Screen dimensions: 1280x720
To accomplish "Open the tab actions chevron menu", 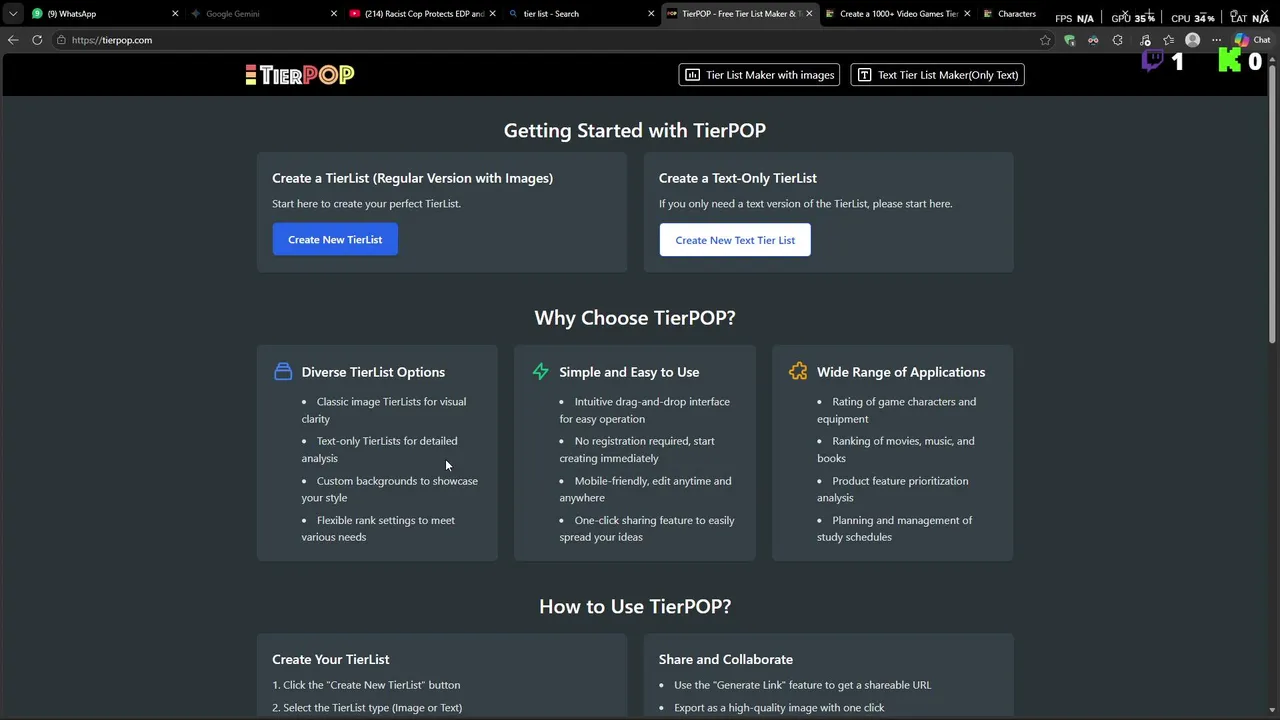I will 13,14.
